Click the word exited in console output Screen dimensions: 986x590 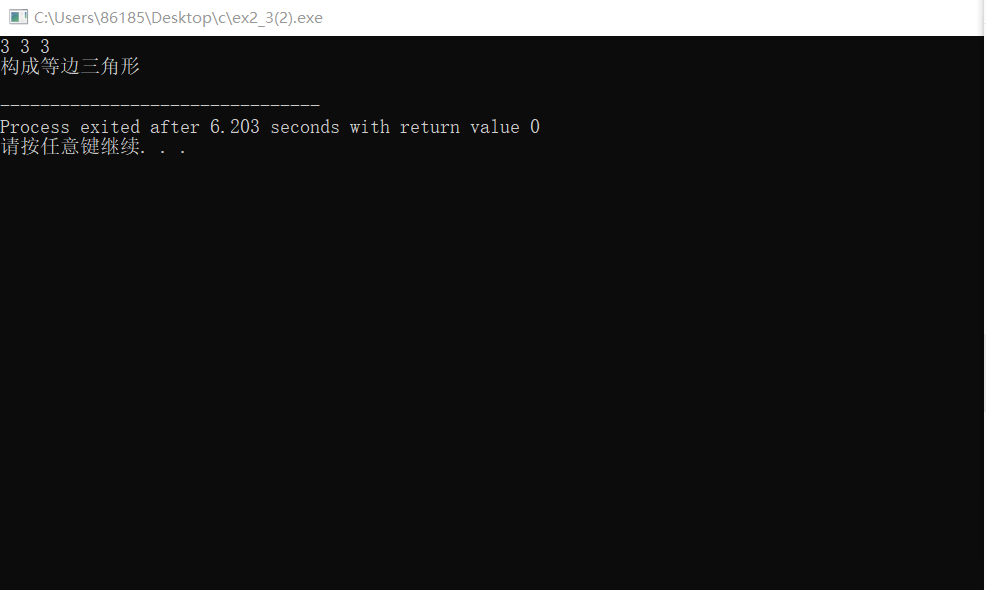point(110,127)
